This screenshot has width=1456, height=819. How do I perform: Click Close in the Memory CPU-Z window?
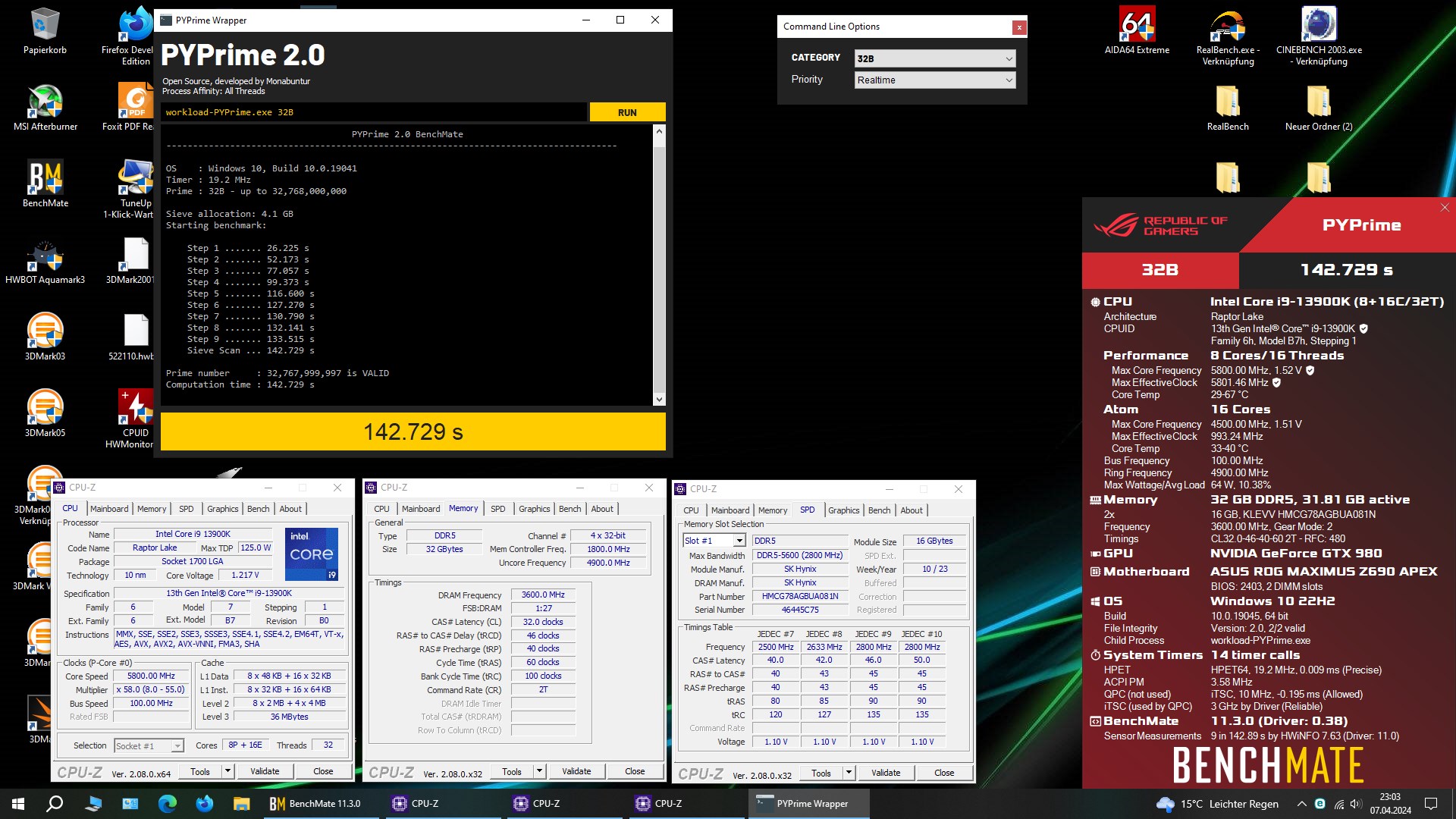tap(635, 771)
